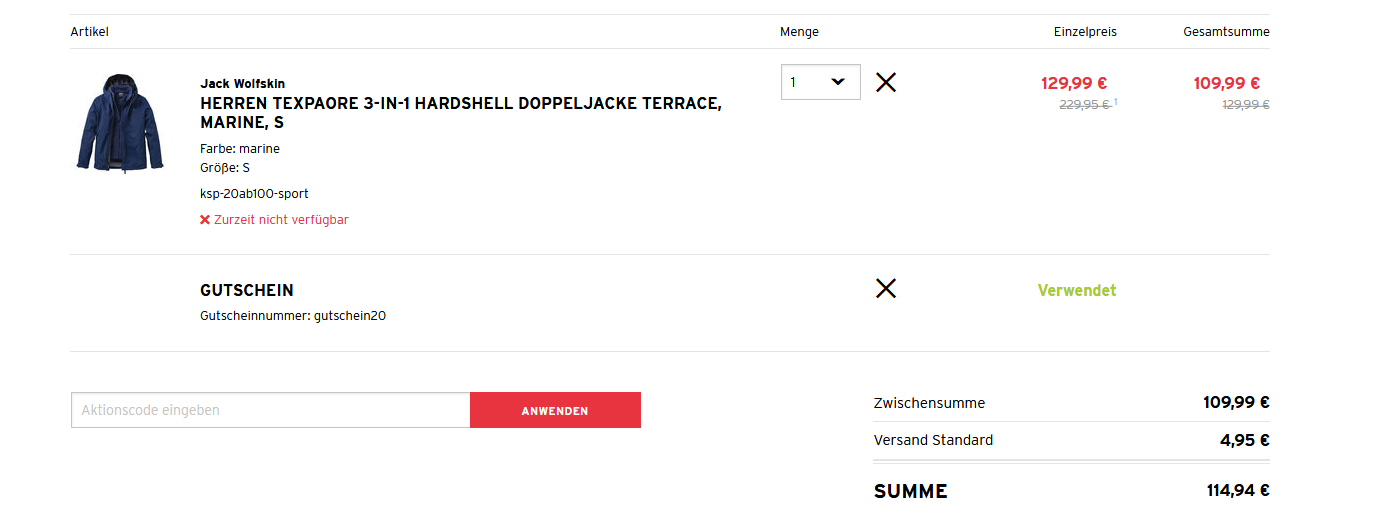Focus the Aktionscode eingeben input field

coord(270,410)
